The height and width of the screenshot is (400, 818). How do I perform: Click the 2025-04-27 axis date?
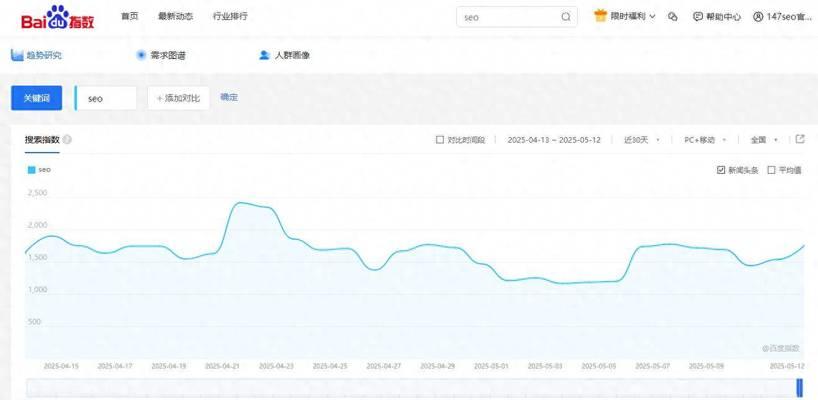click(384, 366)
